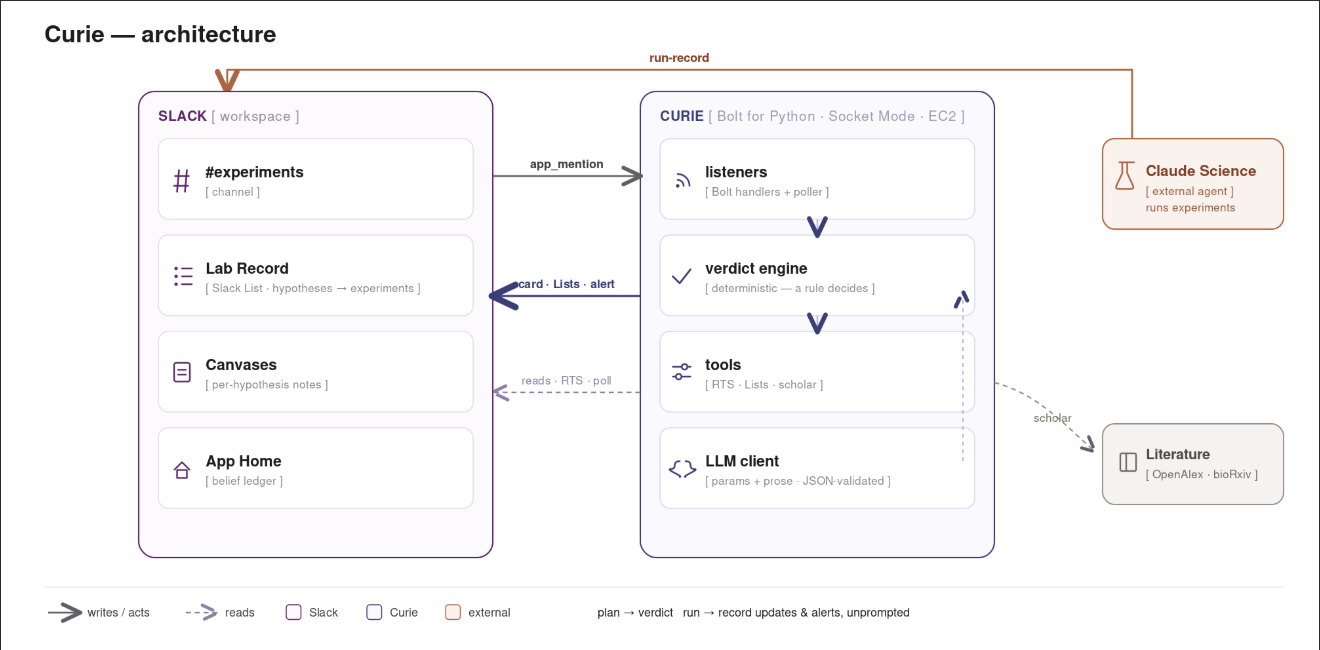This screenshot has width=1320, height=650.
Task: Click the feed icon beside listeners
Action: pos(682,181)
